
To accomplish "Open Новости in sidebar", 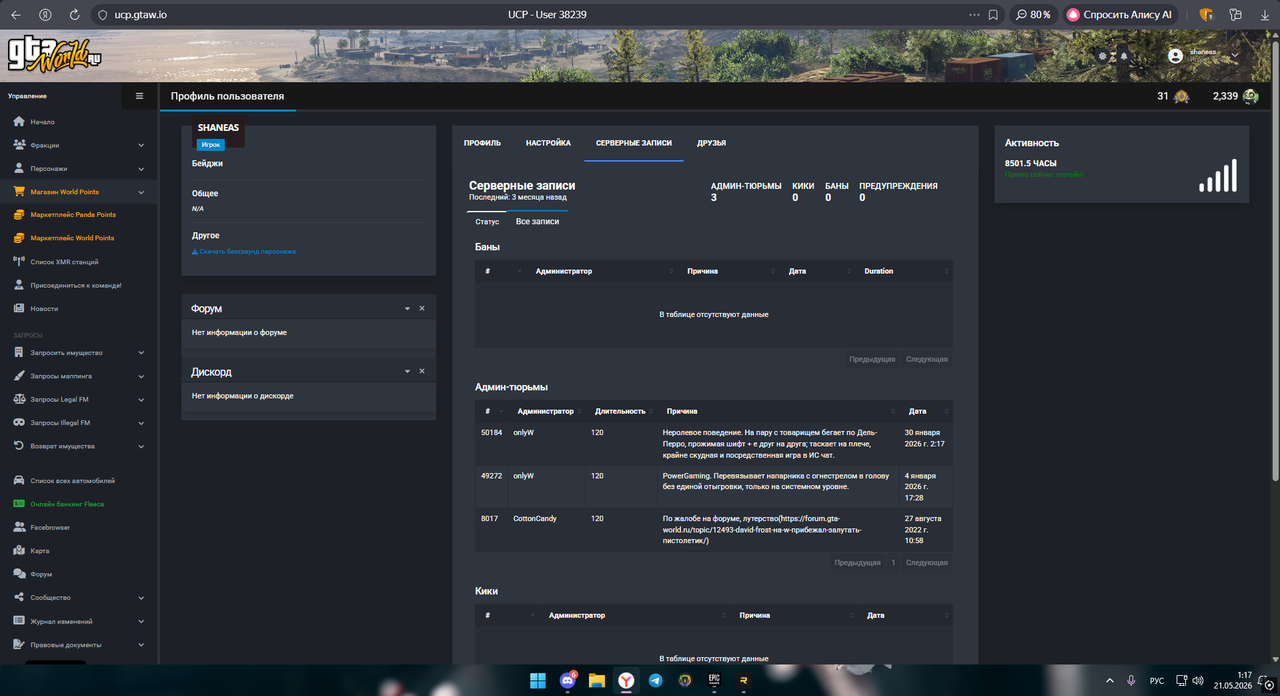I will (x=44, y=308).
